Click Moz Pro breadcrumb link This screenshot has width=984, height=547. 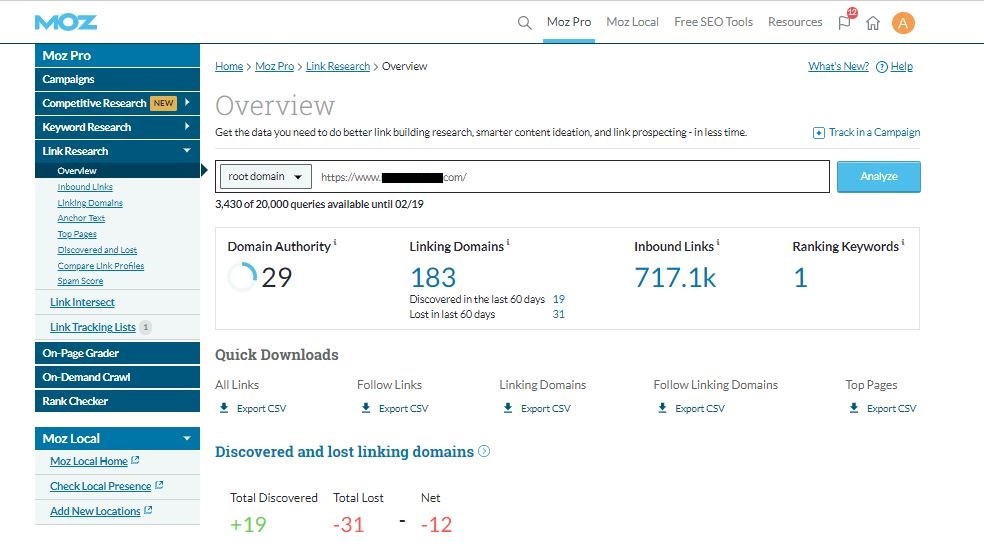click(x=274, y=66)
